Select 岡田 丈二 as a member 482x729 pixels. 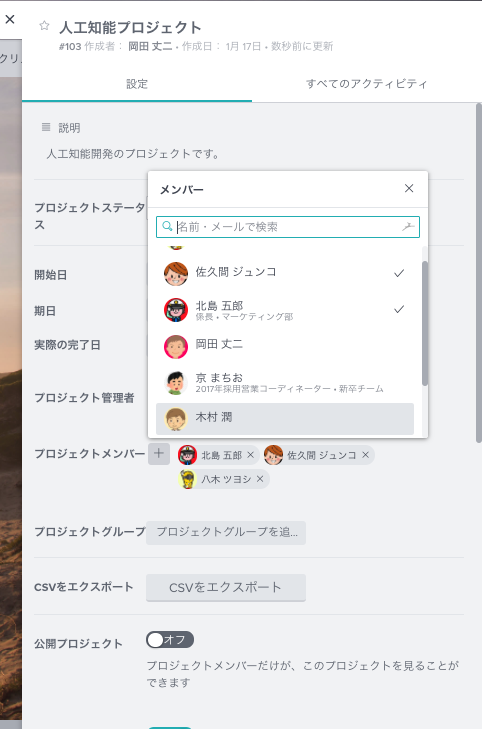[285, 346]
